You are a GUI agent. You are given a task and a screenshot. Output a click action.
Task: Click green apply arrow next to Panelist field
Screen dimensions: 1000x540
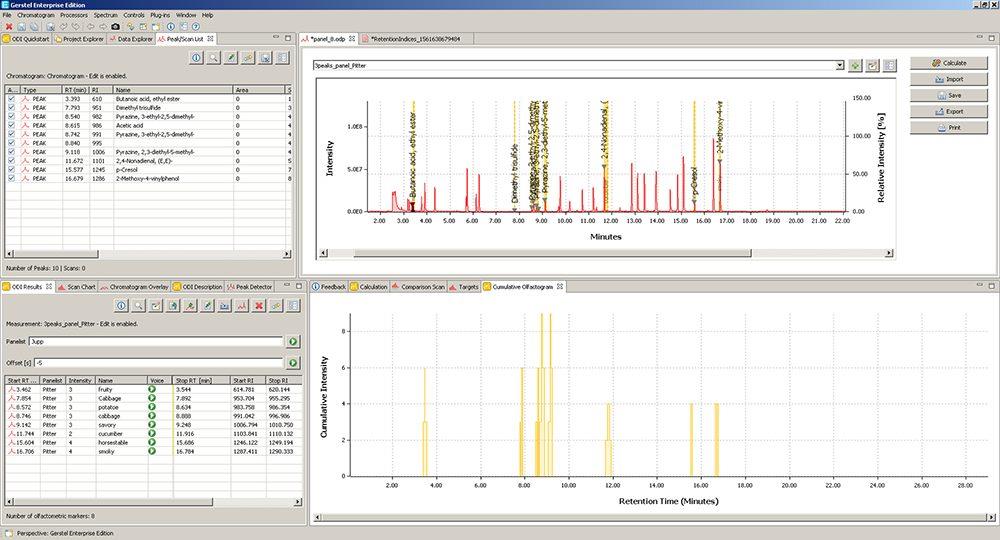point(293,341)
